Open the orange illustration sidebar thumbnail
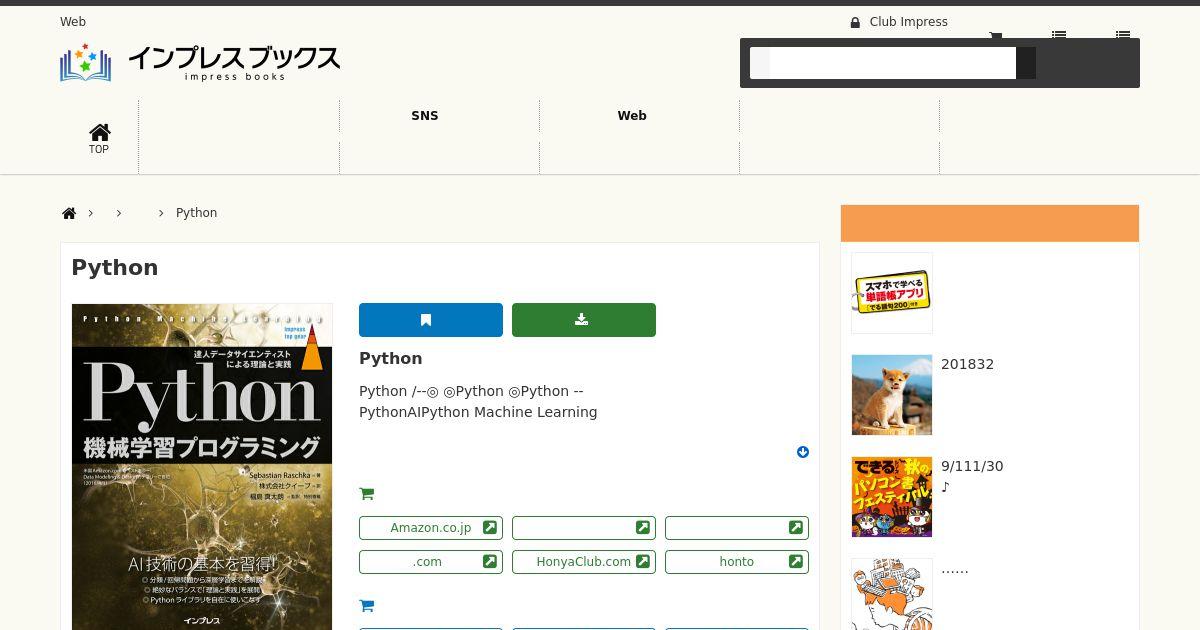Viewport: 1200px width, 630px height. pyautogui.click(x=892, y=594)
